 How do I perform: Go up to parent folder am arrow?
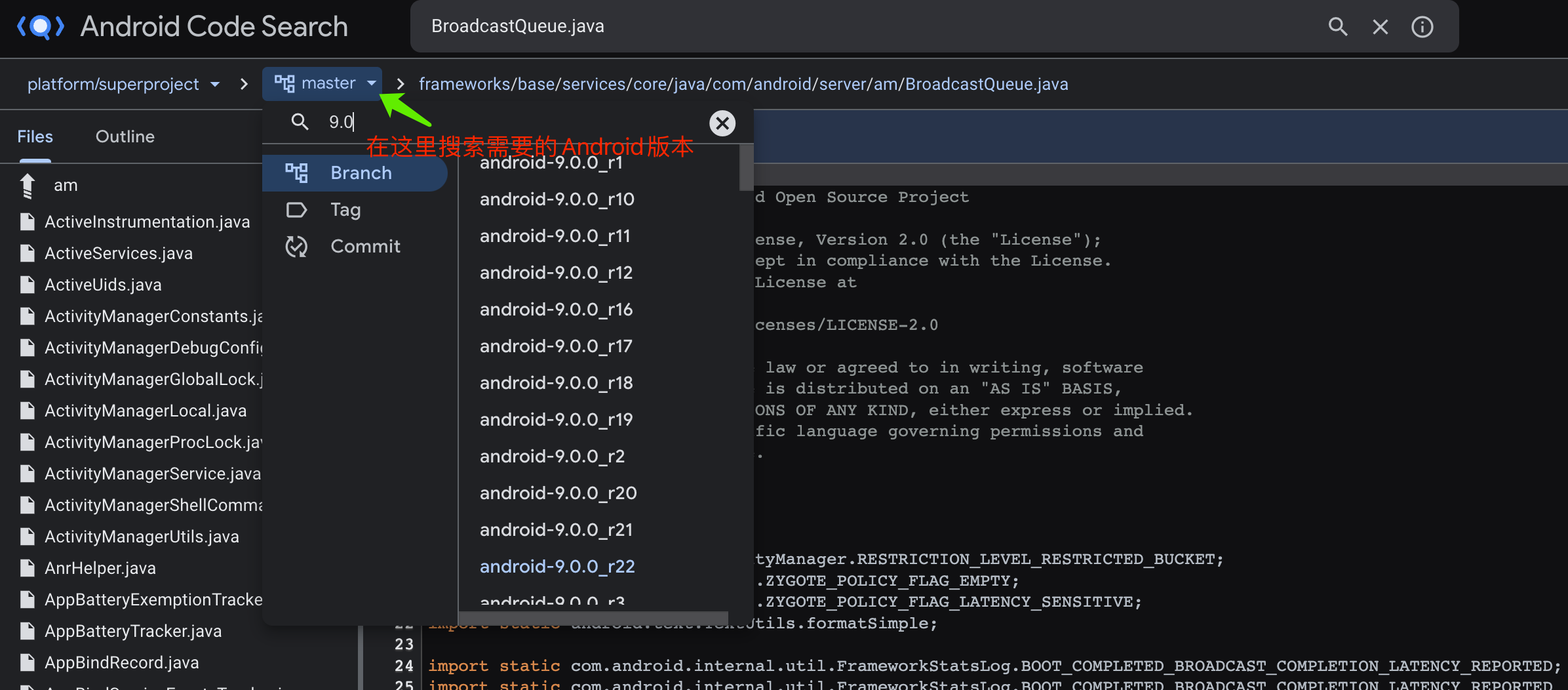pos(27,186)
